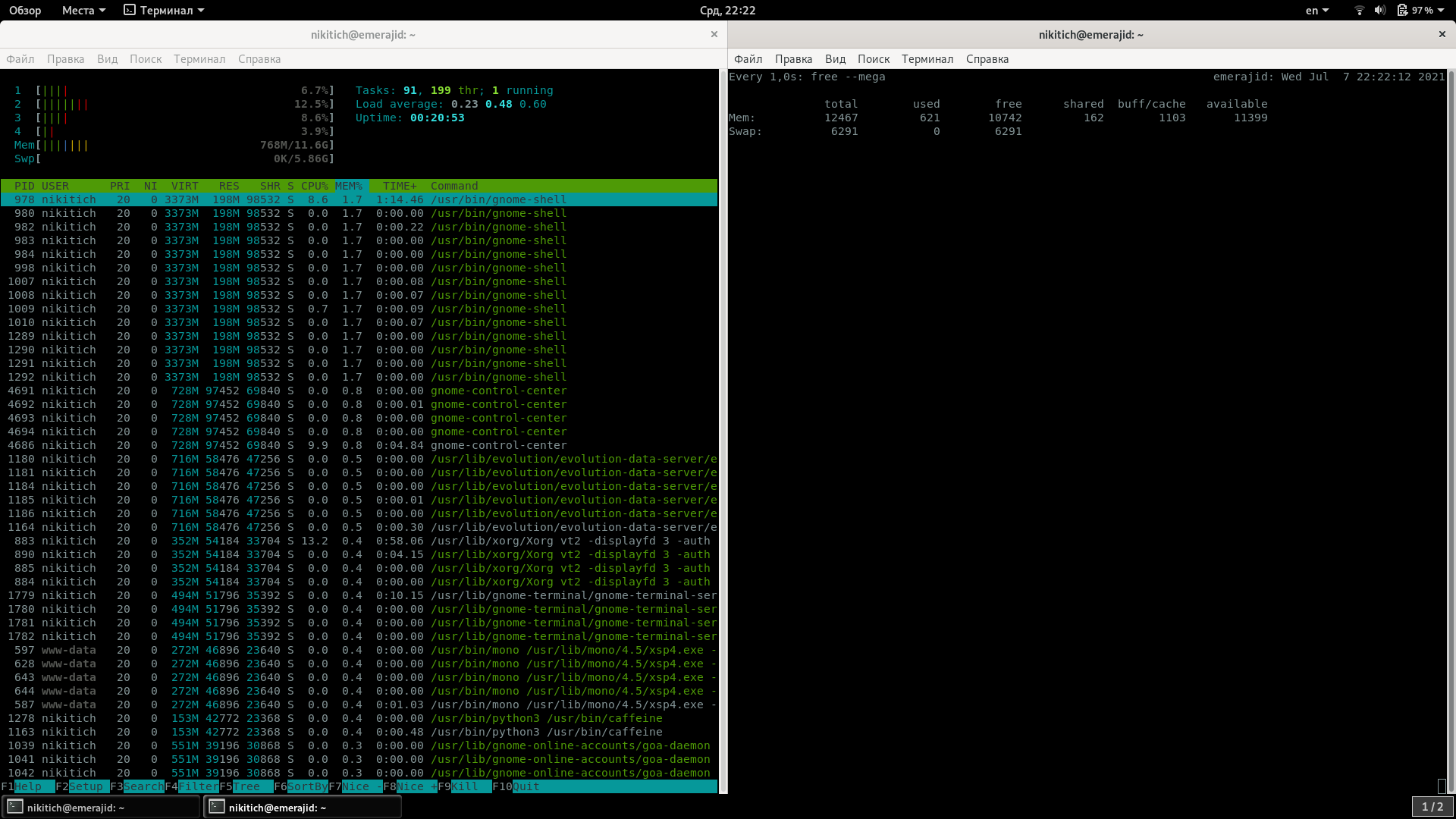Sort by CPU% column header
The image size is (1456, 819).
coord(315,186)
